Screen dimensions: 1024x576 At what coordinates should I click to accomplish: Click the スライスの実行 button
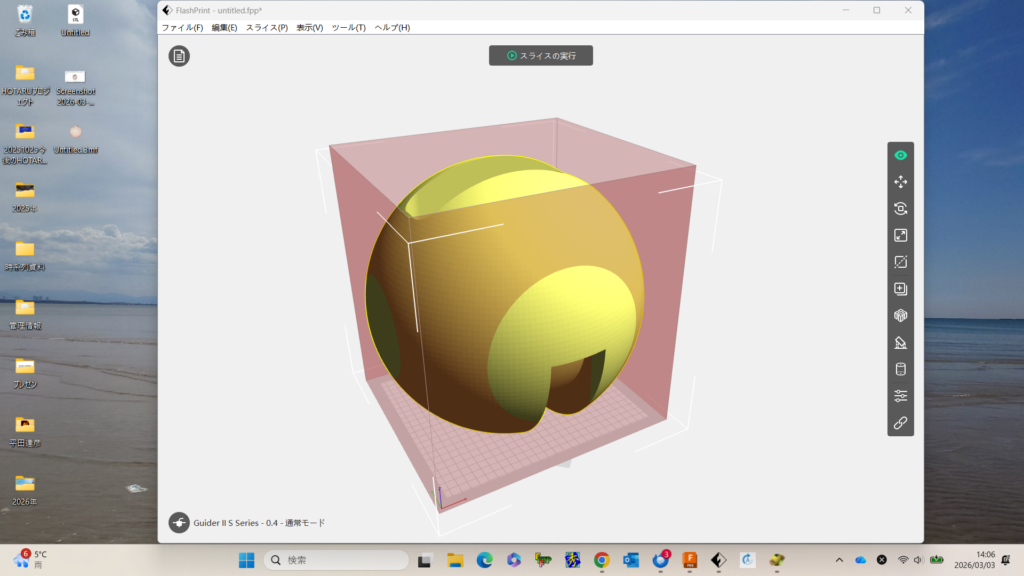541,56
